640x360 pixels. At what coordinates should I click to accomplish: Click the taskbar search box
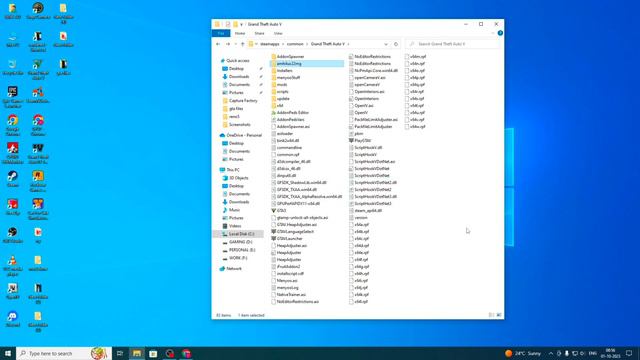(64, 353)
